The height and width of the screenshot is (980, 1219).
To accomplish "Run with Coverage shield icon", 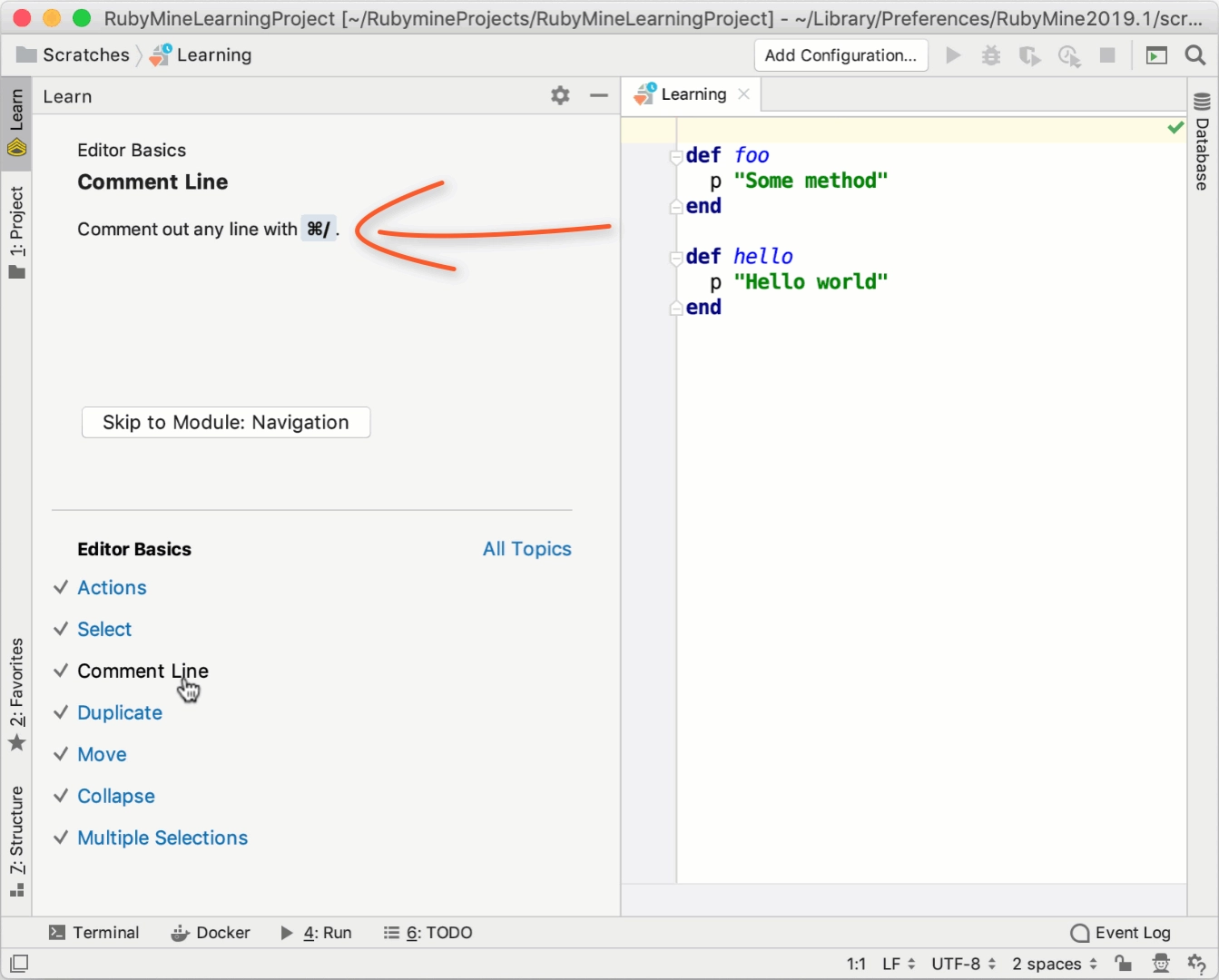I will click(x=1029, y=55).
